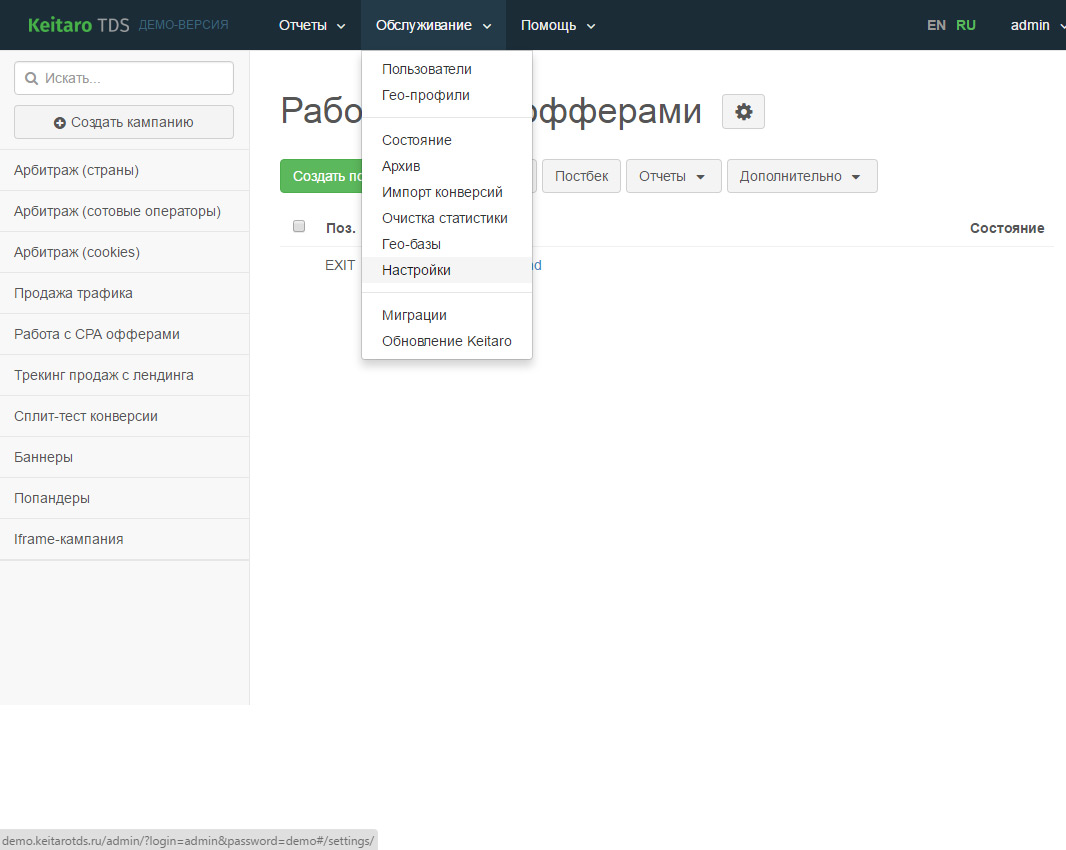Expand the Отчеты dropdown in top navigation
Viewport: 1066px width, 850px height.
pyautogui.click(x=312, y=25)
